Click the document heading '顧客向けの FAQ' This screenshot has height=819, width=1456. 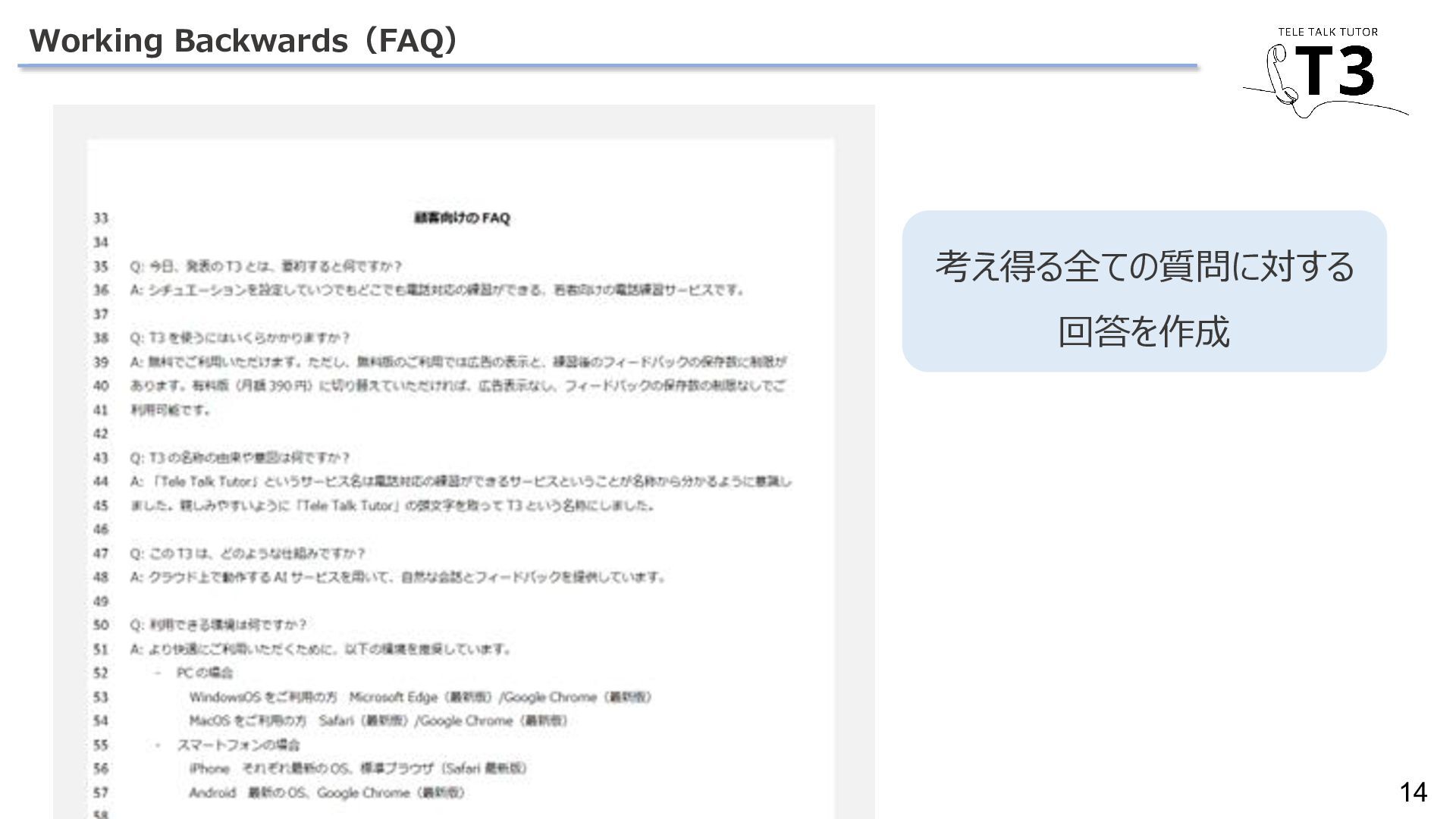click(x=462, y=218)
